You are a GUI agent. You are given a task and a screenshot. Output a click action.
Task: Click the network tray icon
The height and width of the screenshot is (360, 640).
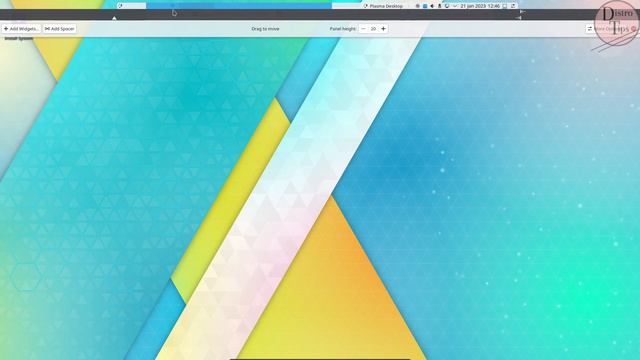[447, 6]
